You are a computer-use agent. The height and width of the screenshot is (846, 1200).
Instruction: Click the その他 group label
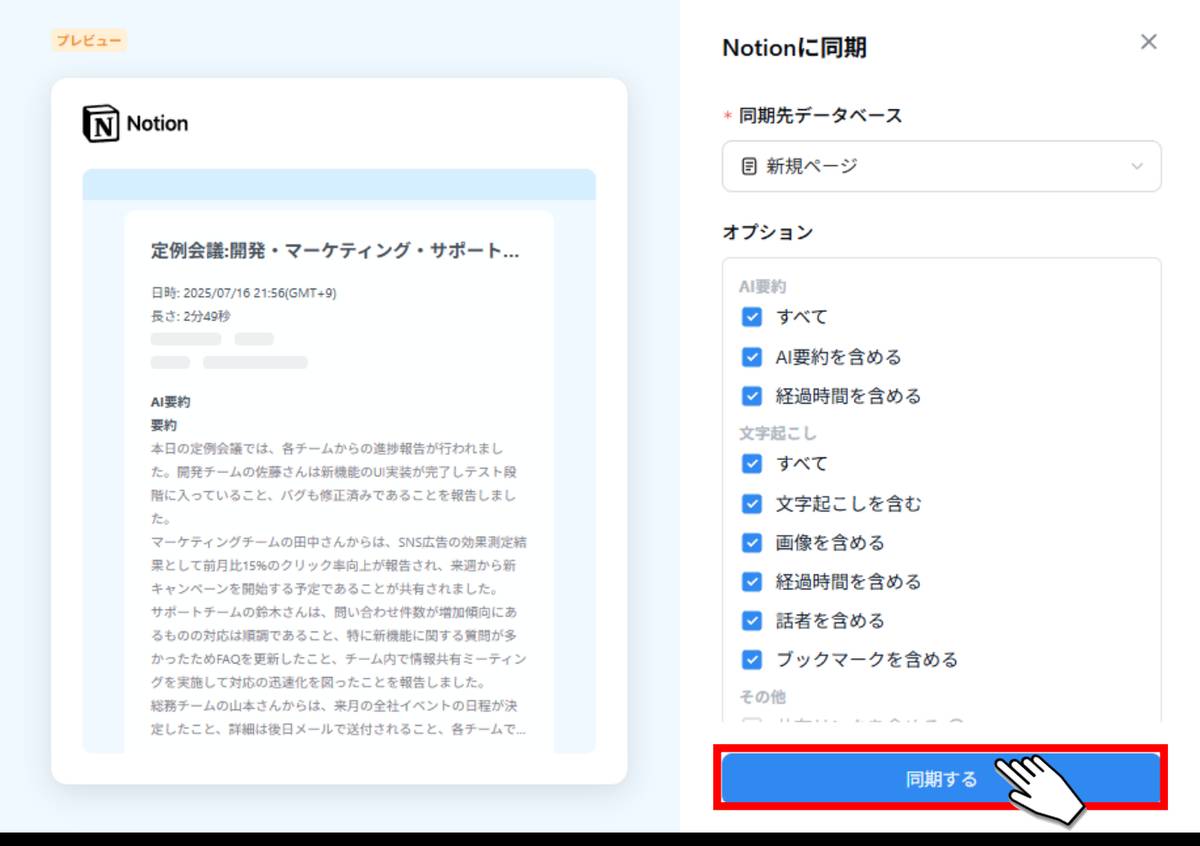(762, 697)
